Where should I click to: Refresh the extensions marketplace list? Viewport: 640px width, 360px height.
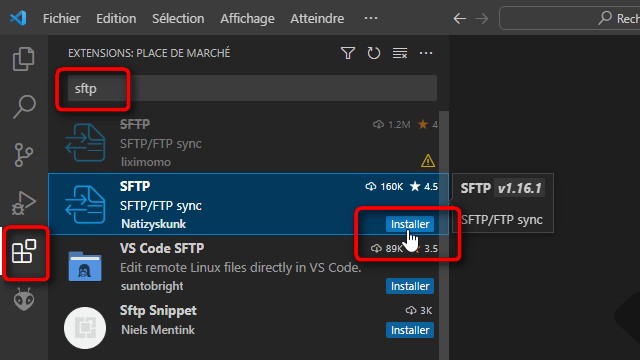(373, 53)
